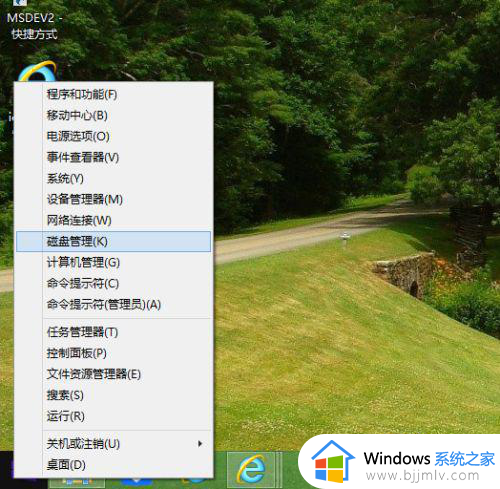Image resolution: width=500 pixels, height=489 pixels.
Task: Open 文件资源管理器(E)
Action: click(x=113, y=374)
